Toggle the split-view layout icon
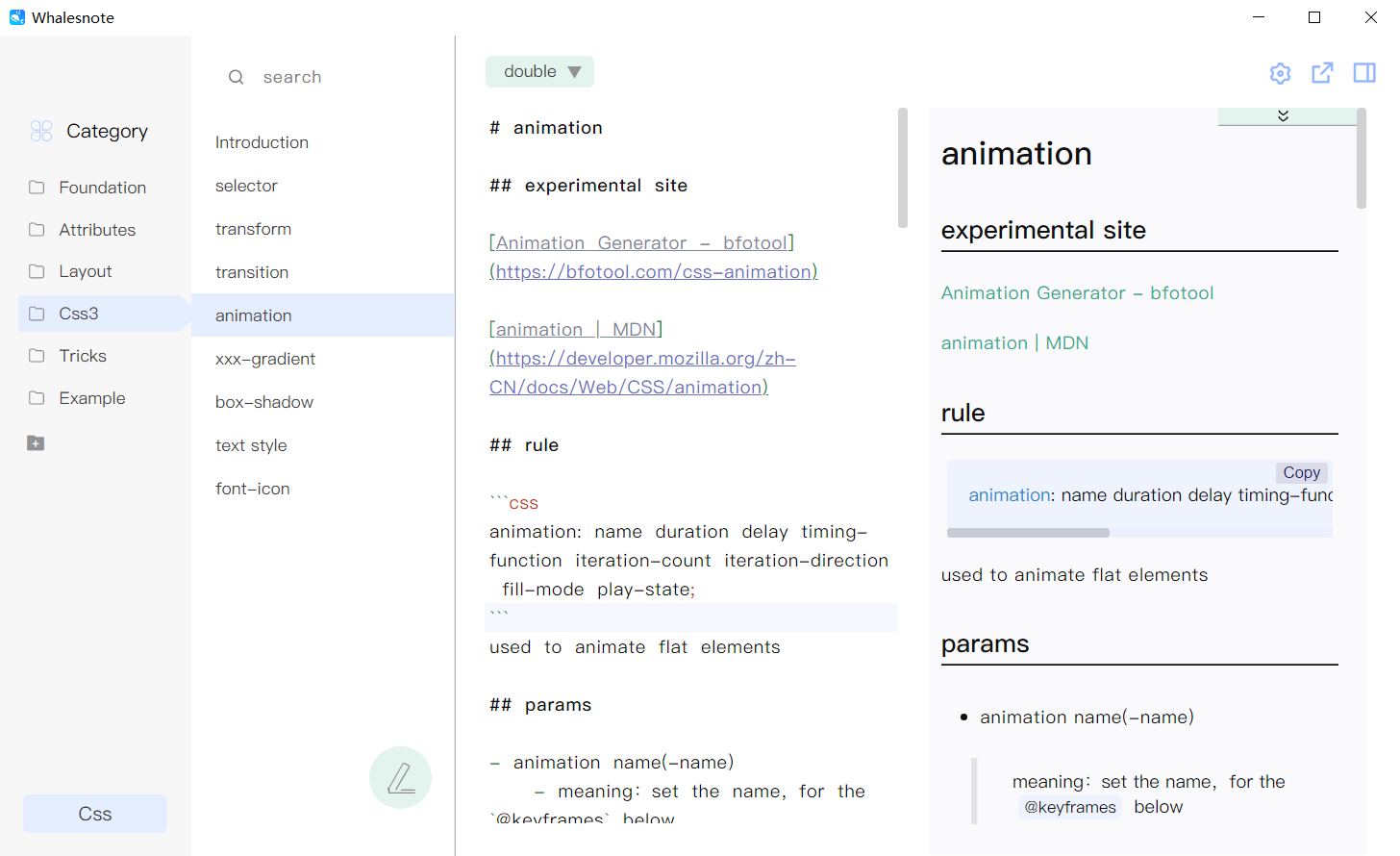The height and width of the screenshot is (856, 1400). click(1364, 72)
